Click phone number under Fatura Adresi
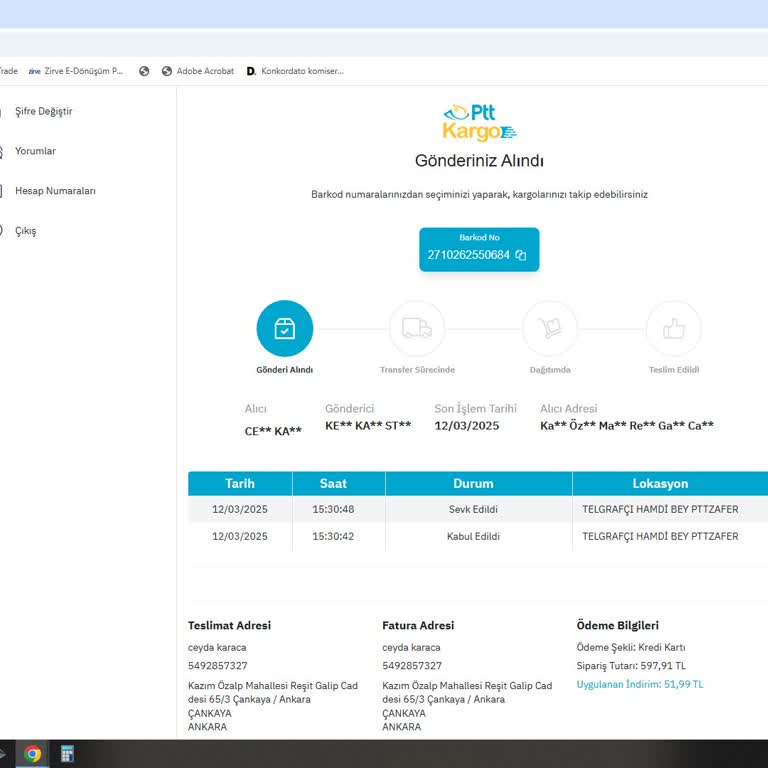 click(x=412, y=666)
